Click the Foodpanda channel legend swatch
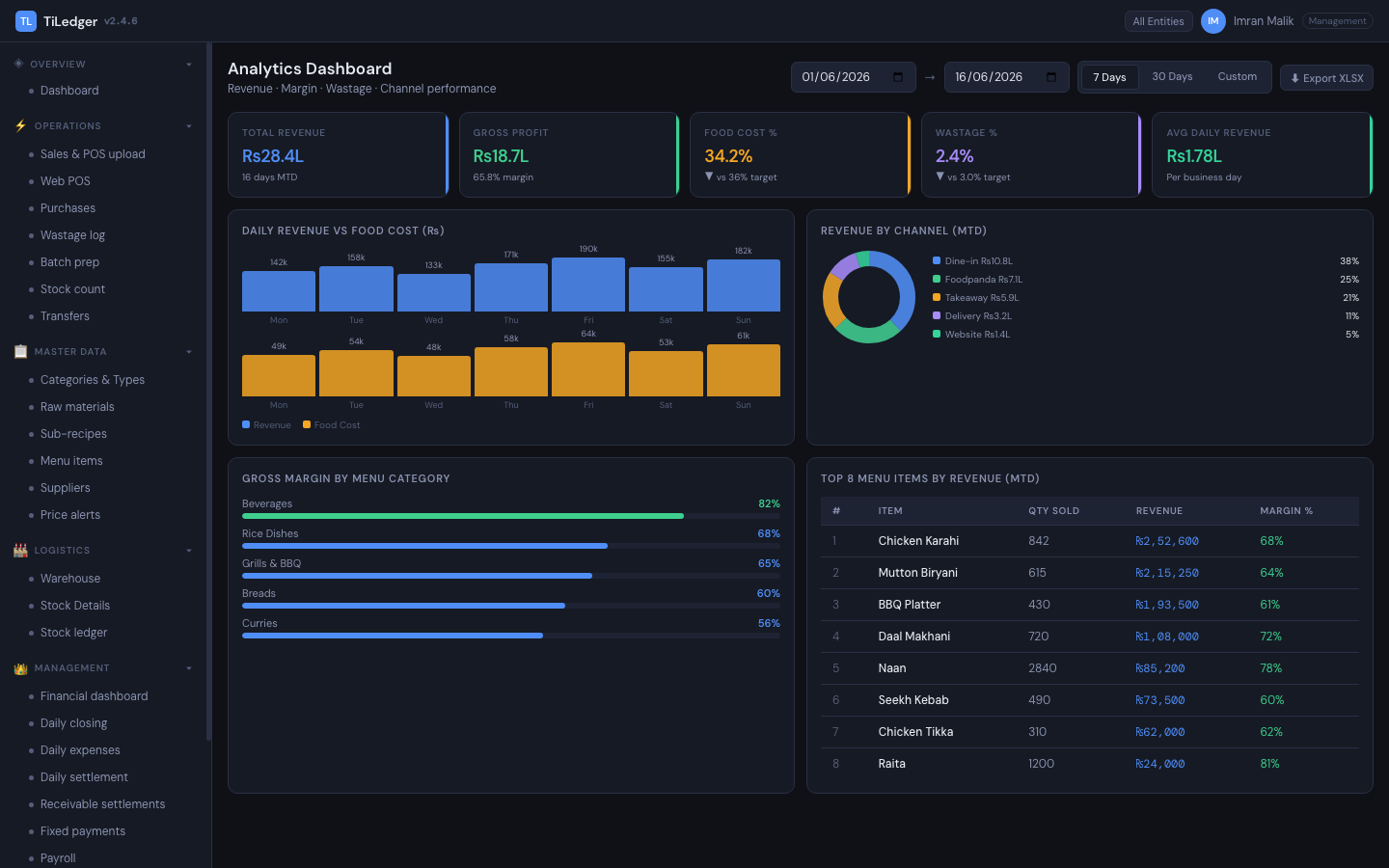 [937, 279]
